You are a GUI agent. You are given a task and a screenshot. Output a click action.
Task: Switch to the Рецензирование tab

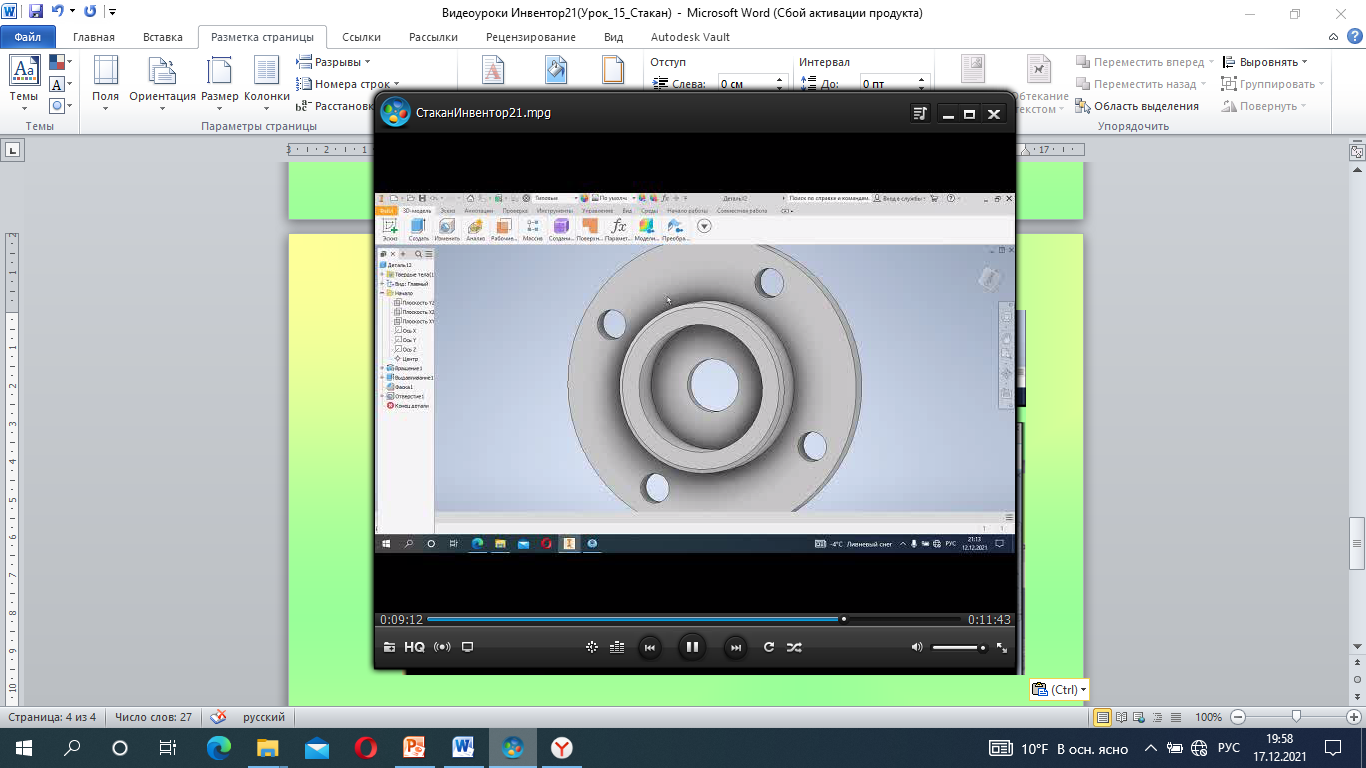pyautogui.click(x=531, y=37)
